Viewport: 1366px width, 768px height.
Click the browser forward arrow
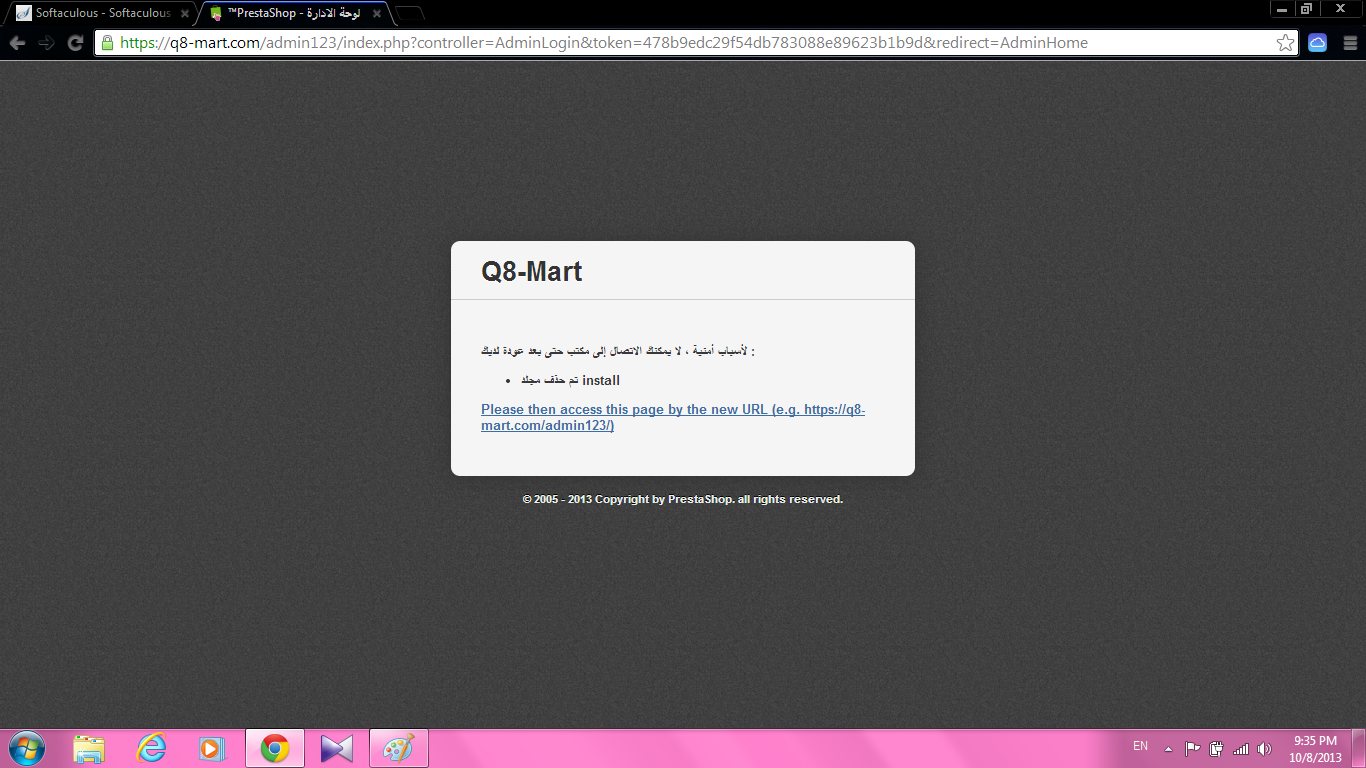tap(46, 43)
